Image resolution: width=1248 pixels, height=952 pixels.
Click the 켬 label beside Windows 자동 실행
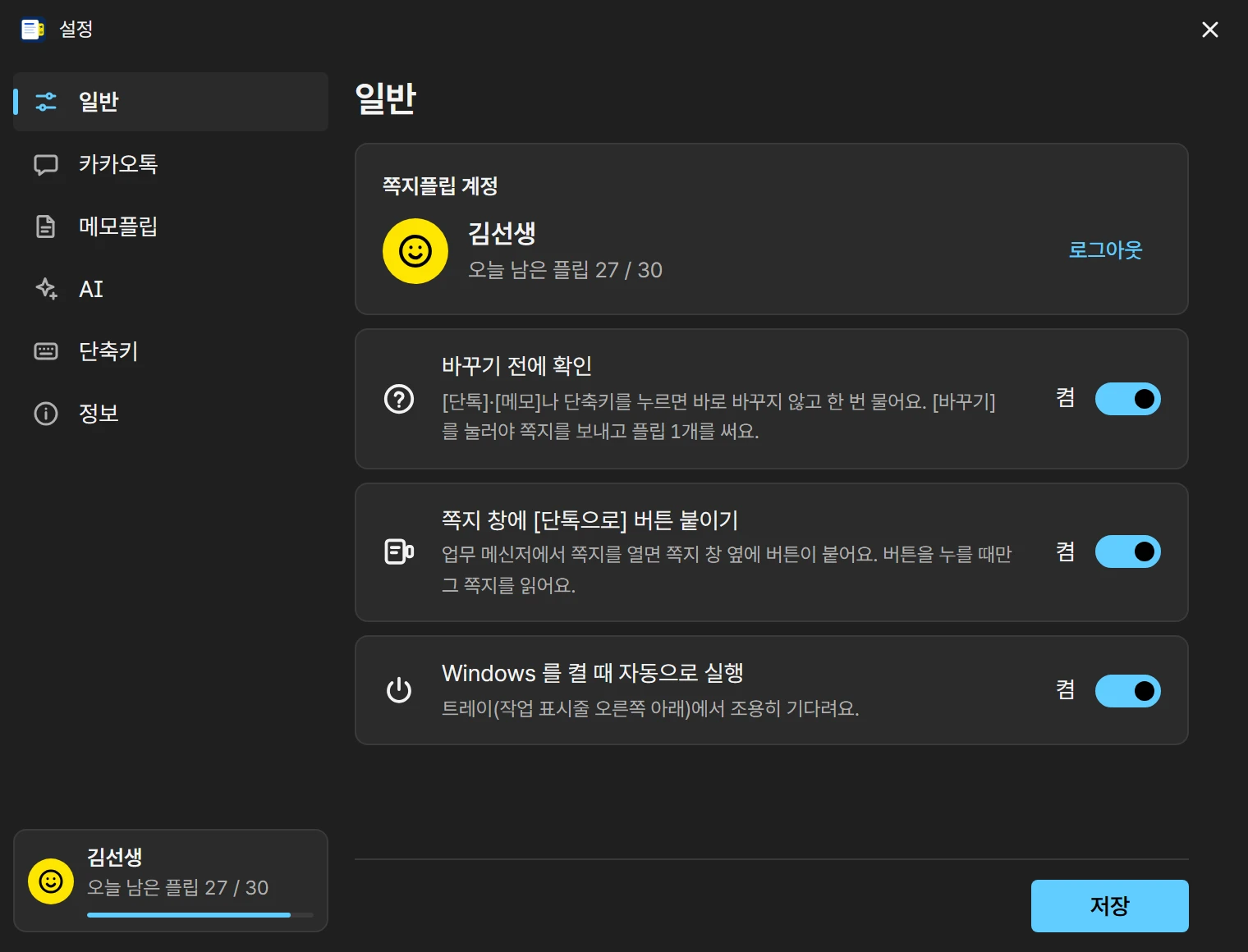point(1066,689)
